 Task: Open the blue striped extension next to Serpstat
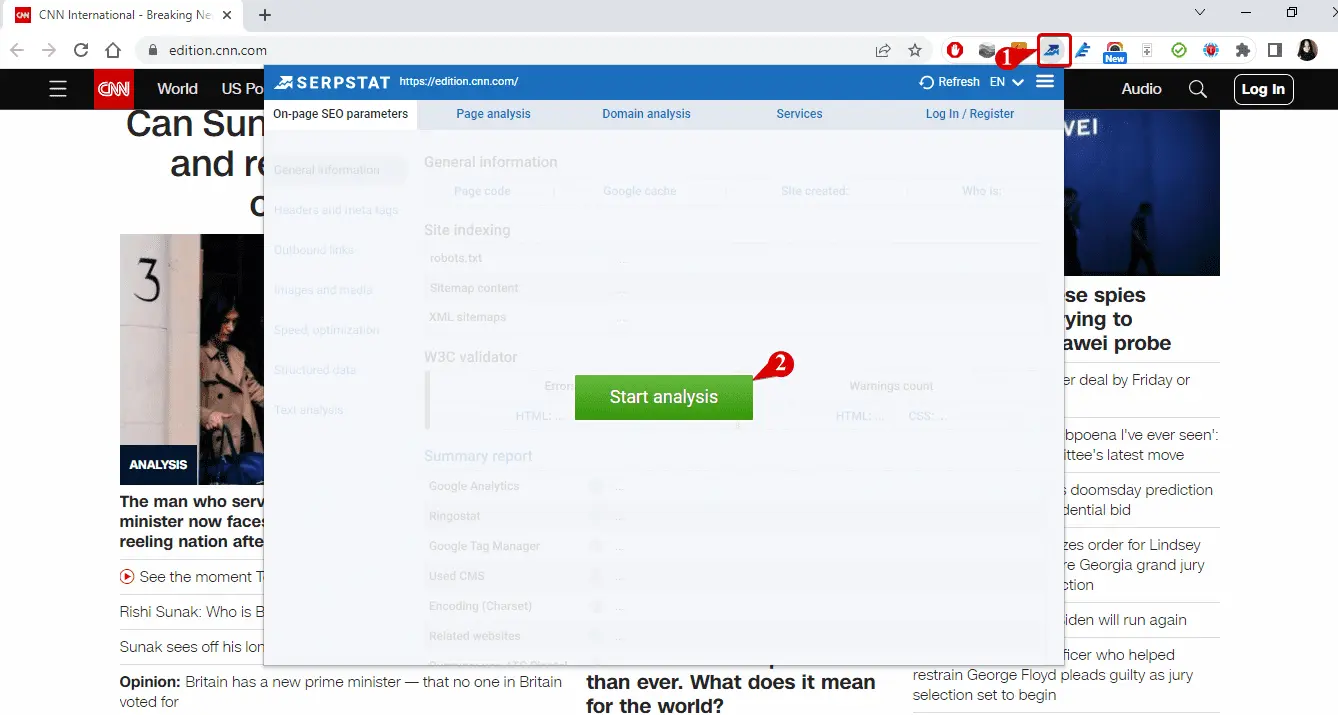[x=1083, y=50]
